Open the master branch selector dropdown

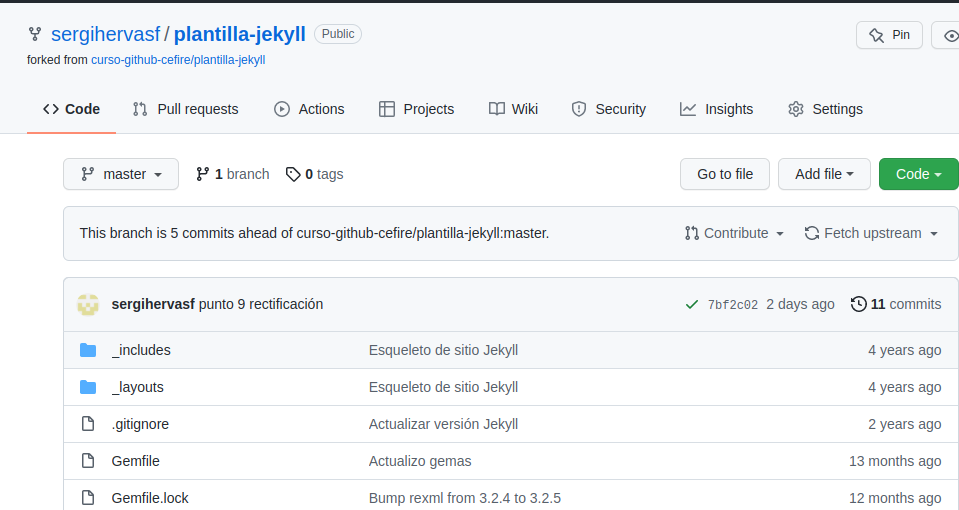pos(121,174)
